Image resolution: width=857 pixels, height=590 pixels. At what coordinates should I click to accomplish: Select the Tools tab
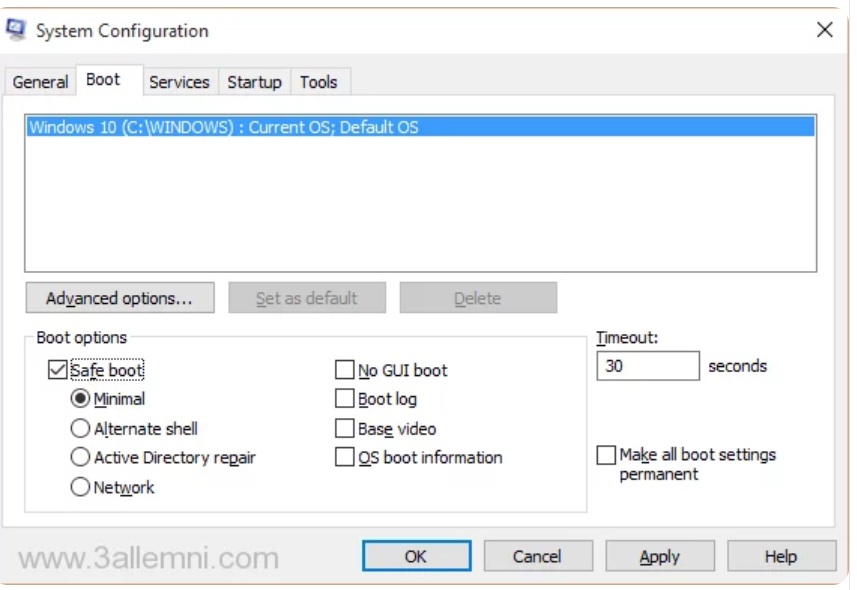318,82
